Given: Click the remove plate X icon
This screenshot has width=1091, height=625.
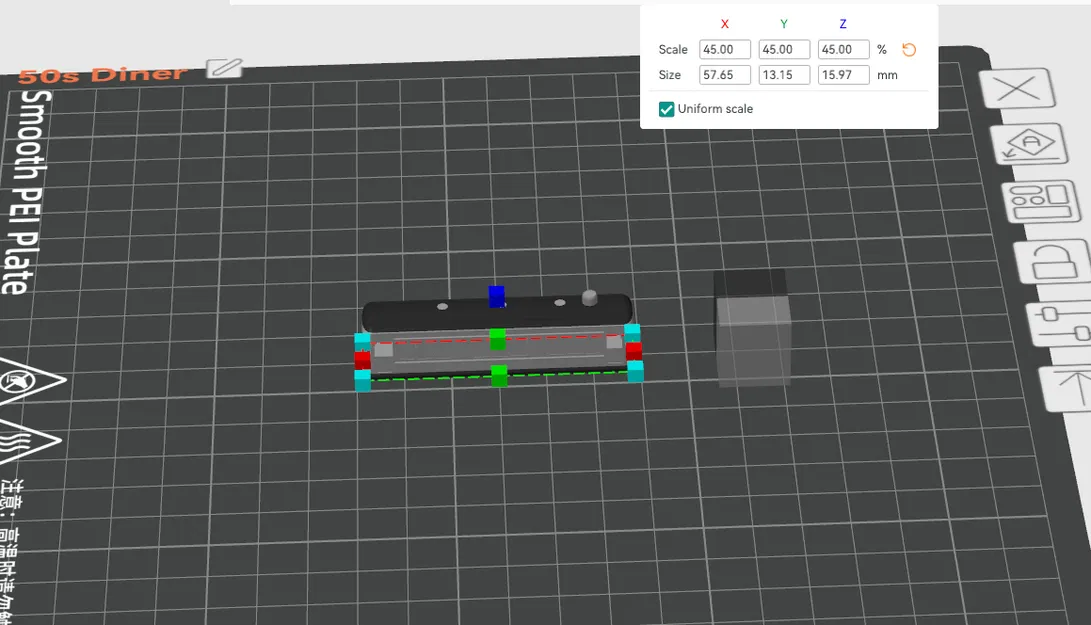Looking at the screenshot, I should click(x=1017, y=88).
